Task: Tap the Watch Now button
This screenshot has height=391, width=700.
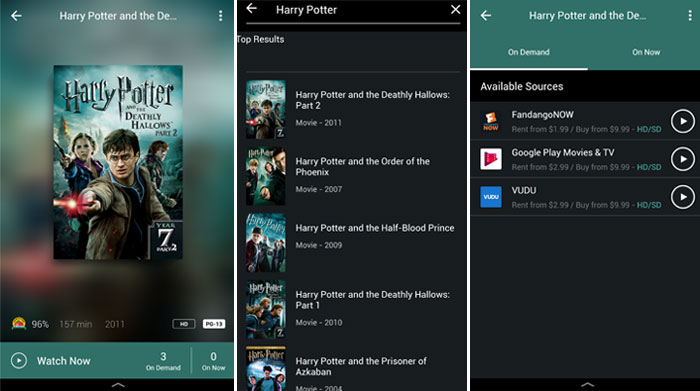Action: pos(50,361)
